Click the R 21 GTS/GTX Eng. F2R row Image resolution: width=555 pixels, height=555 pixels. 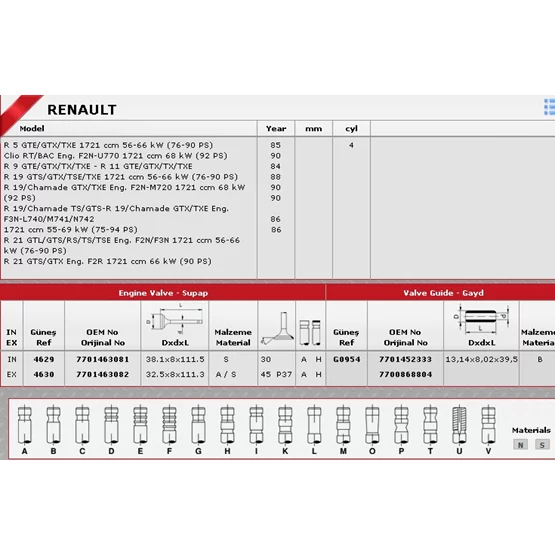[x=108, y=261]
